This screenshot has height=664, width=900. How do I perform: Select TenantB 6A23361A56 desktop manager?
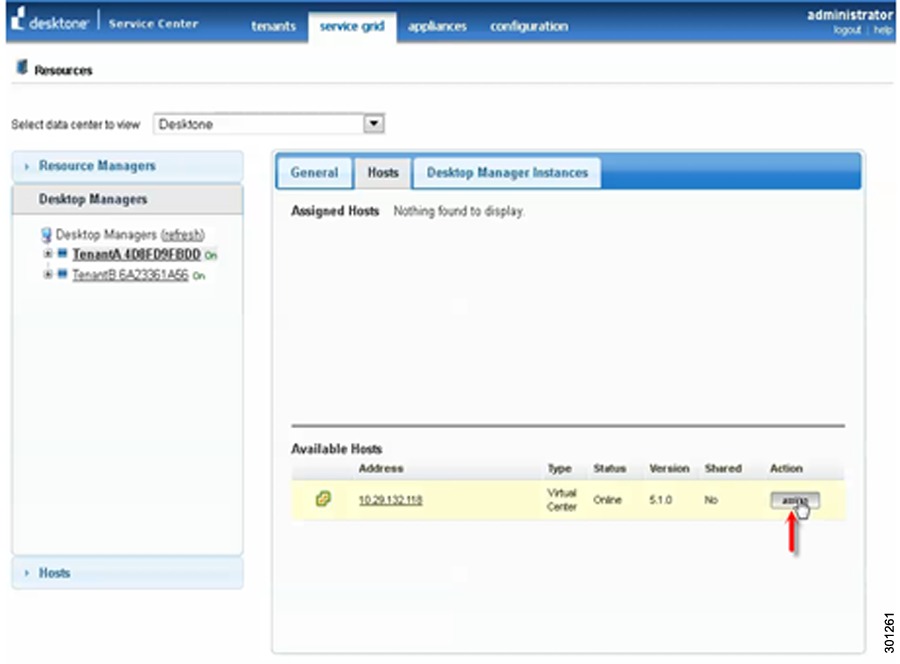click(x=130, y=275)
